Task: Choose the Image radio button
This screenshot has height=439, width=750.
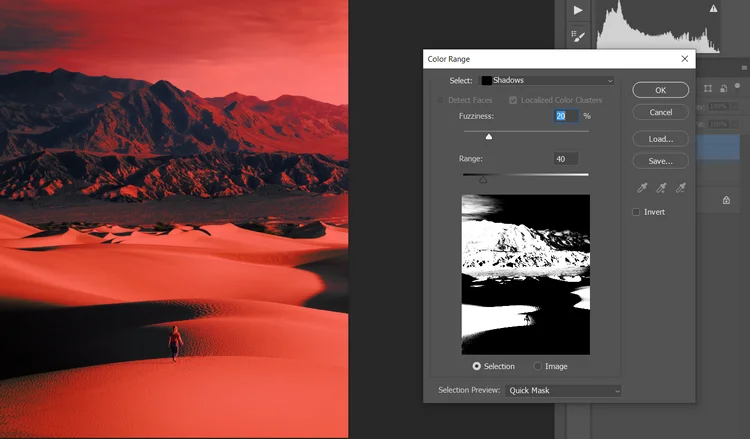Action: [538, 367]
